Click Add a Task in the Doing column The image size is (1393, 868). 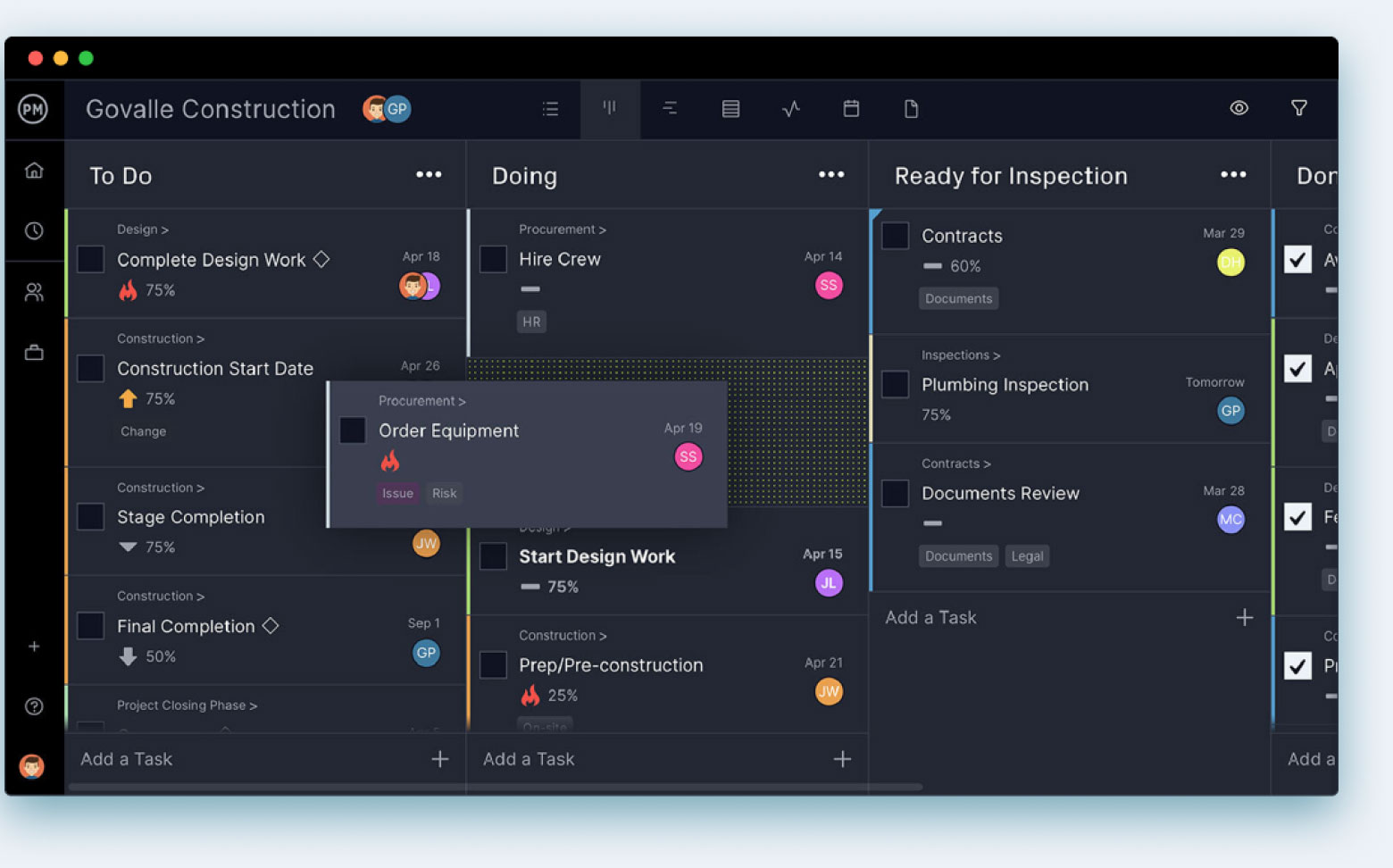(528, 759)
